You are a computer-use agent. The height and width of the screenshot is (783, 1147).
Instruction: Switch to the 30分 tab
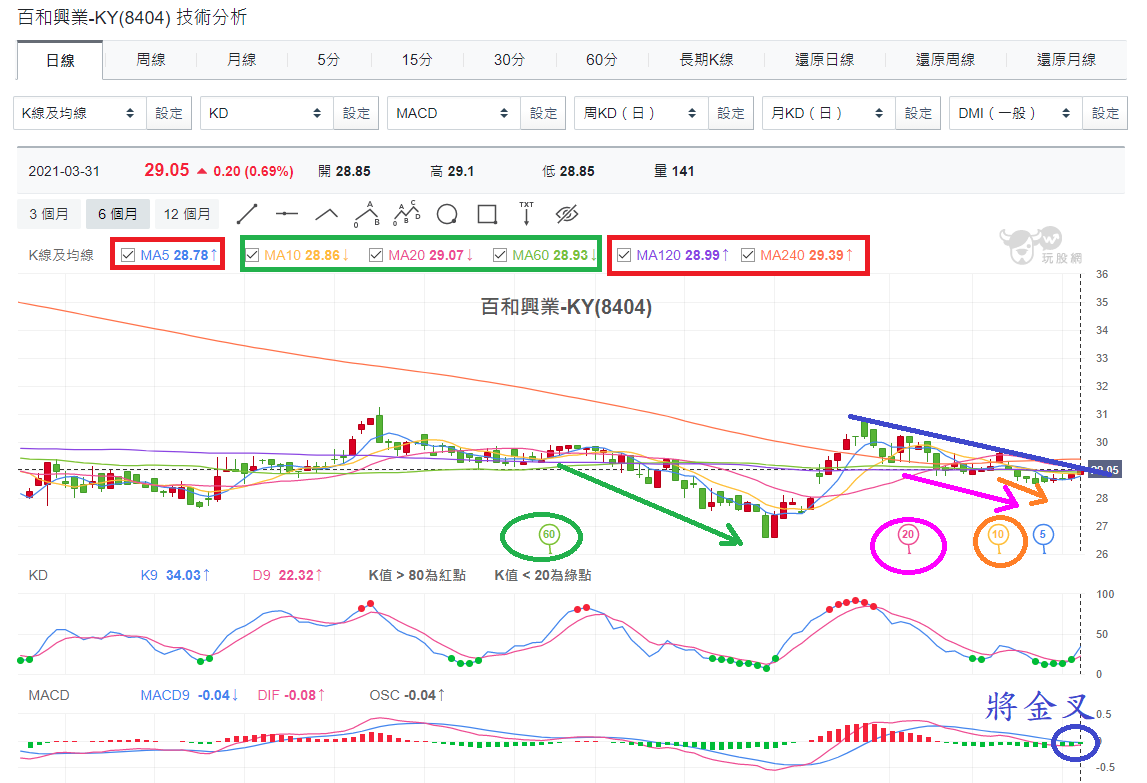[x=509, y=60]
